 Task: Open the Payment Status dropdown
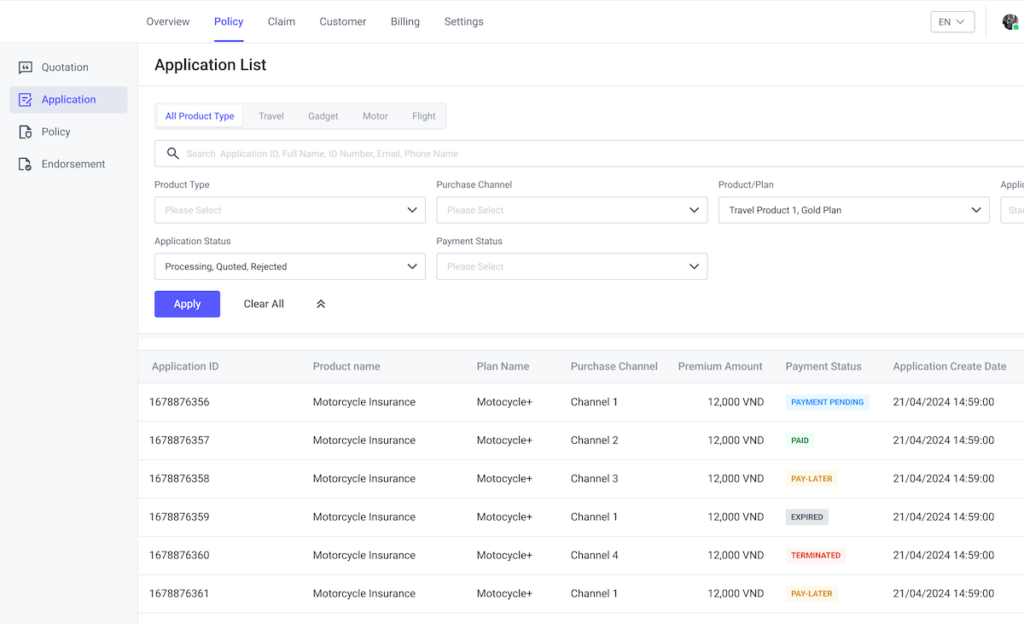(x=571, y=266)
